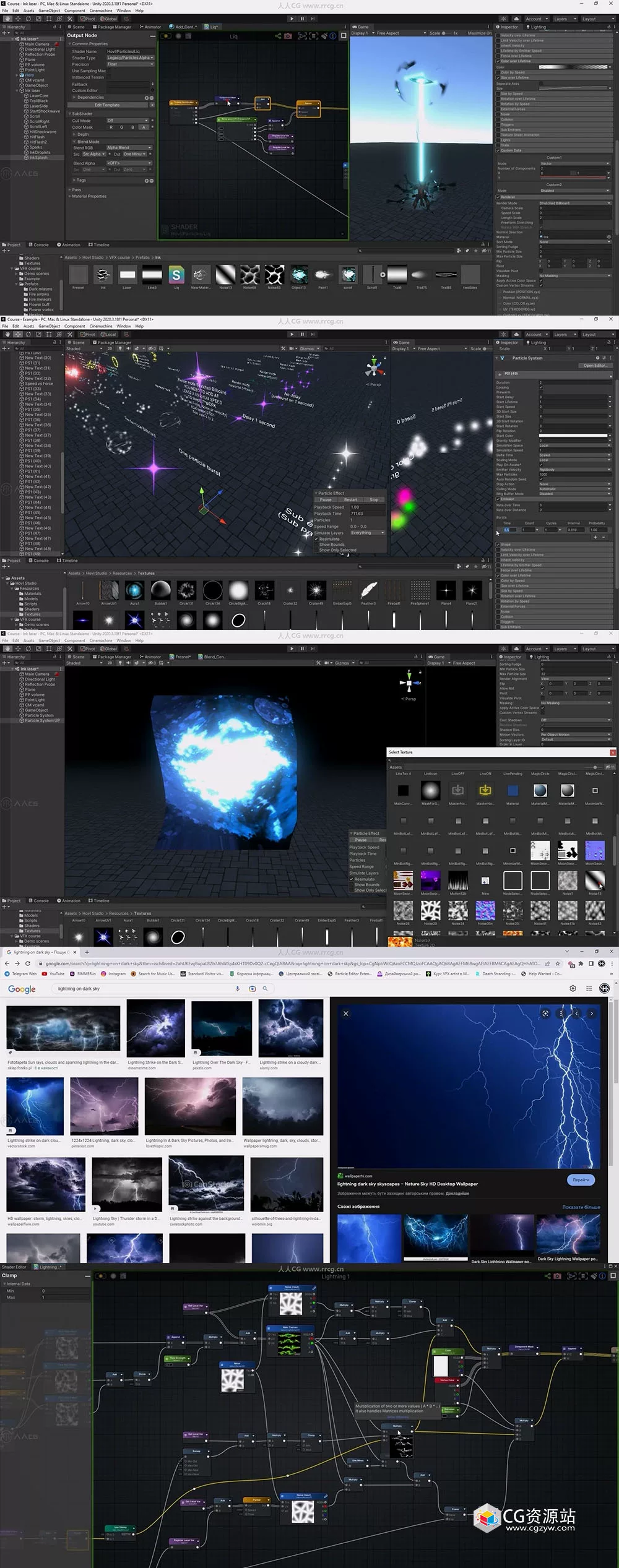Open the Google apps grid icon
Image resolution: width=619 pixels, height=1568 pixels.
(589, 988)
